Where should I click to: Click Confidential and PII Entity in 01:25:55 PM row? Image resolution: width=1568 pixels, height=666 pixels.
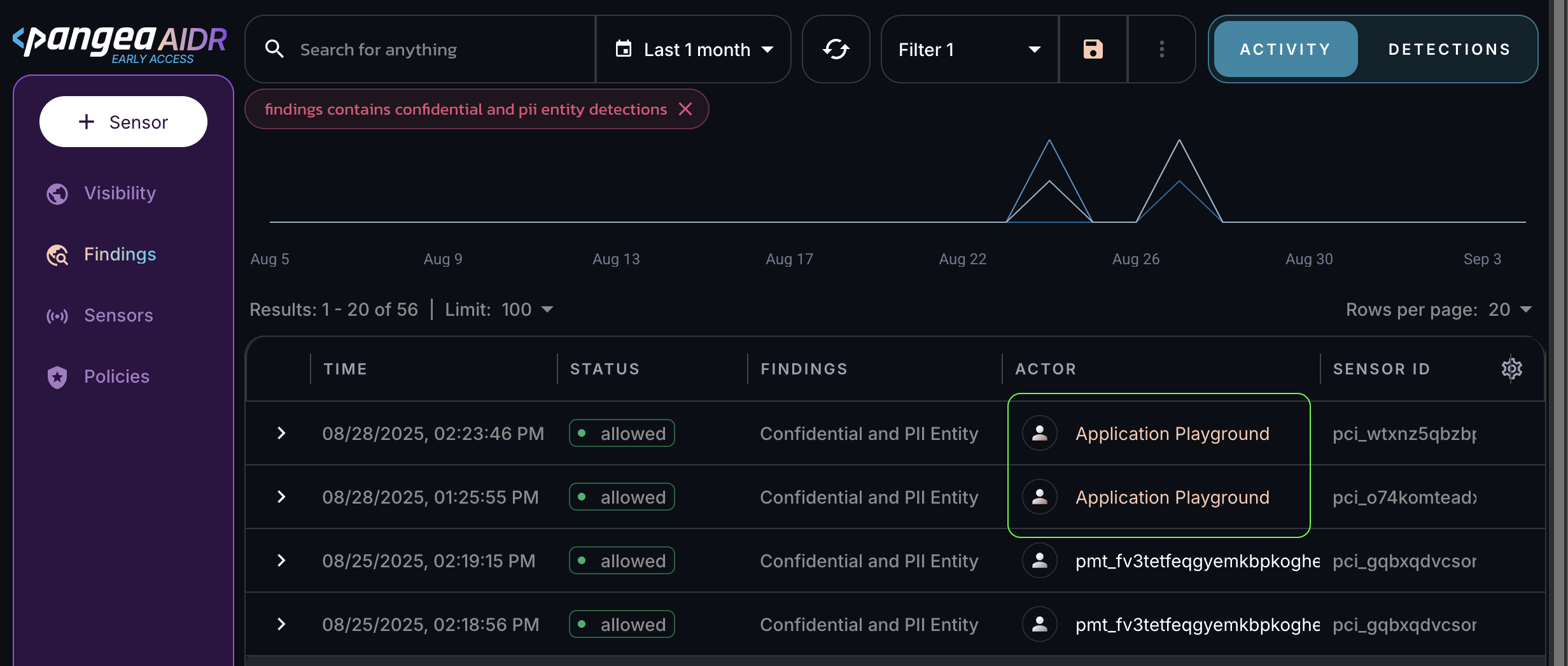coord(869,497)
